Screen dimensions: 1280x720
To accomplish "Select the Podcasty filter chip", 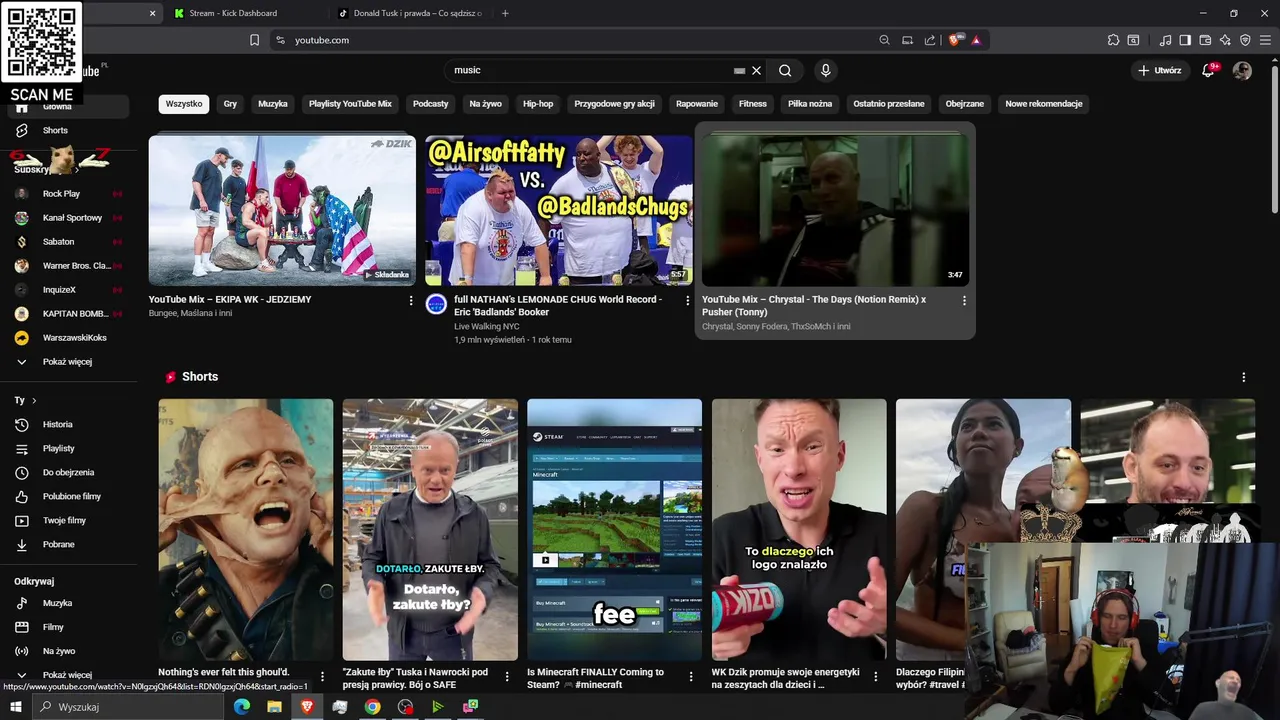I will tap(431, 104).
